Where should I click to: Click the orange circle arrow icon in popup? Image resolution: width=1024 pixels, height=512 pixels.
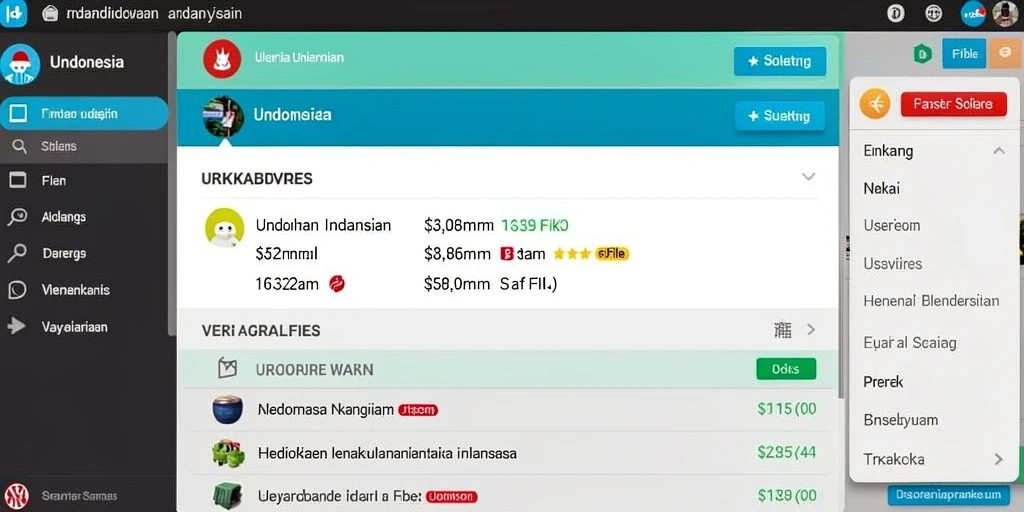[x=875, y=103]
